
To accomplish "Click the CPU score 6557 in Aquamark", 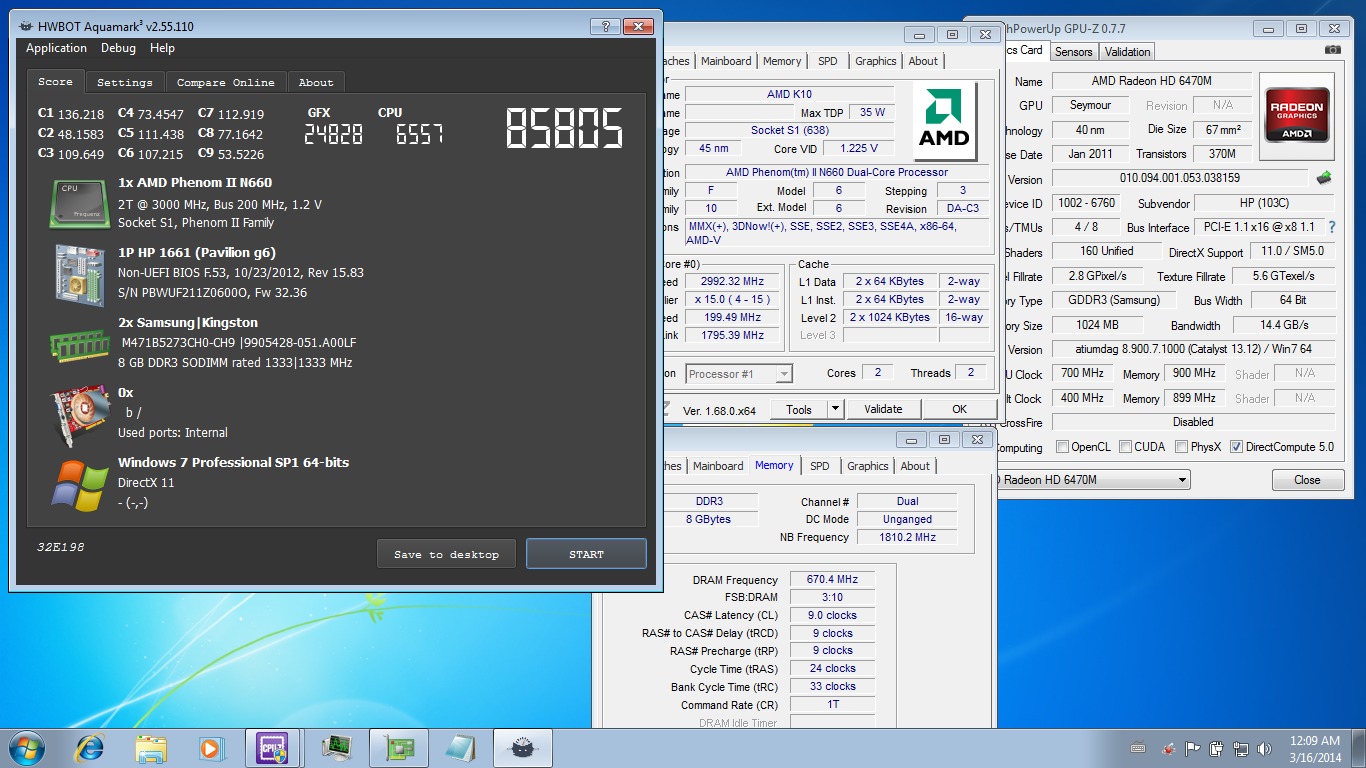I will click(x=419, y=134).
